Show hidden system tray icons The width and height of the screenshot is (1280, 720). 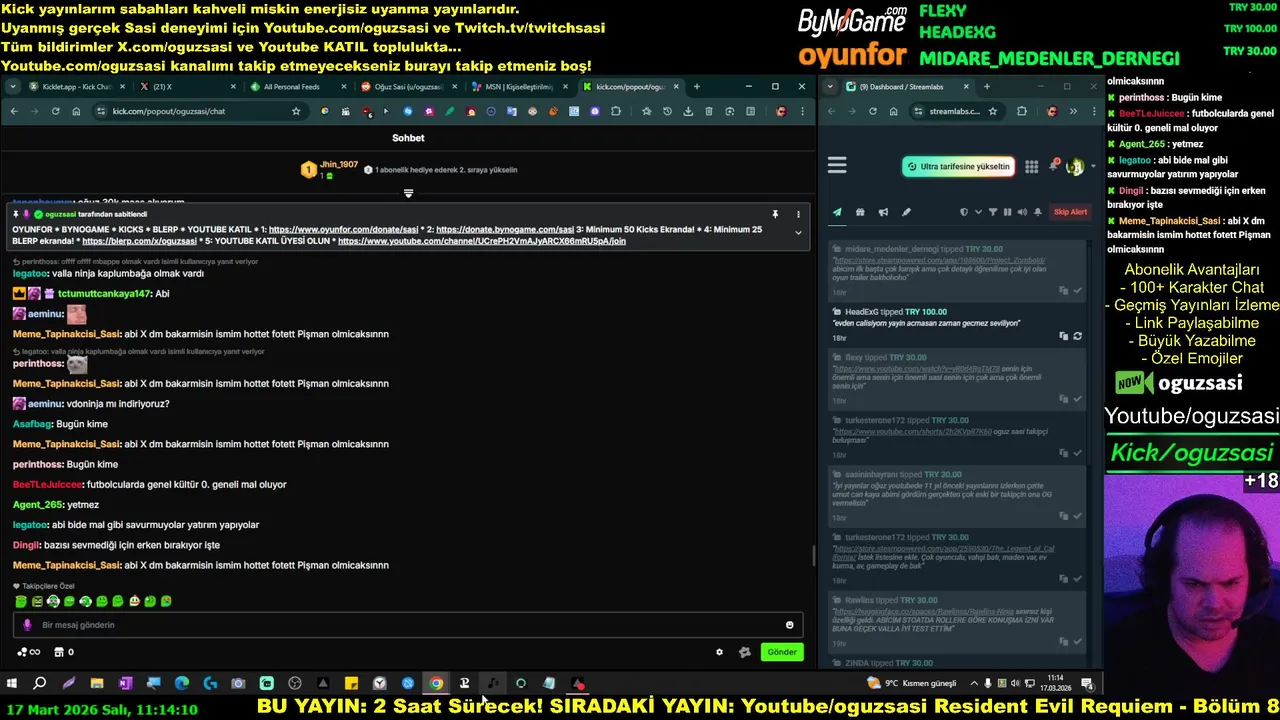(x=975, y=684)
